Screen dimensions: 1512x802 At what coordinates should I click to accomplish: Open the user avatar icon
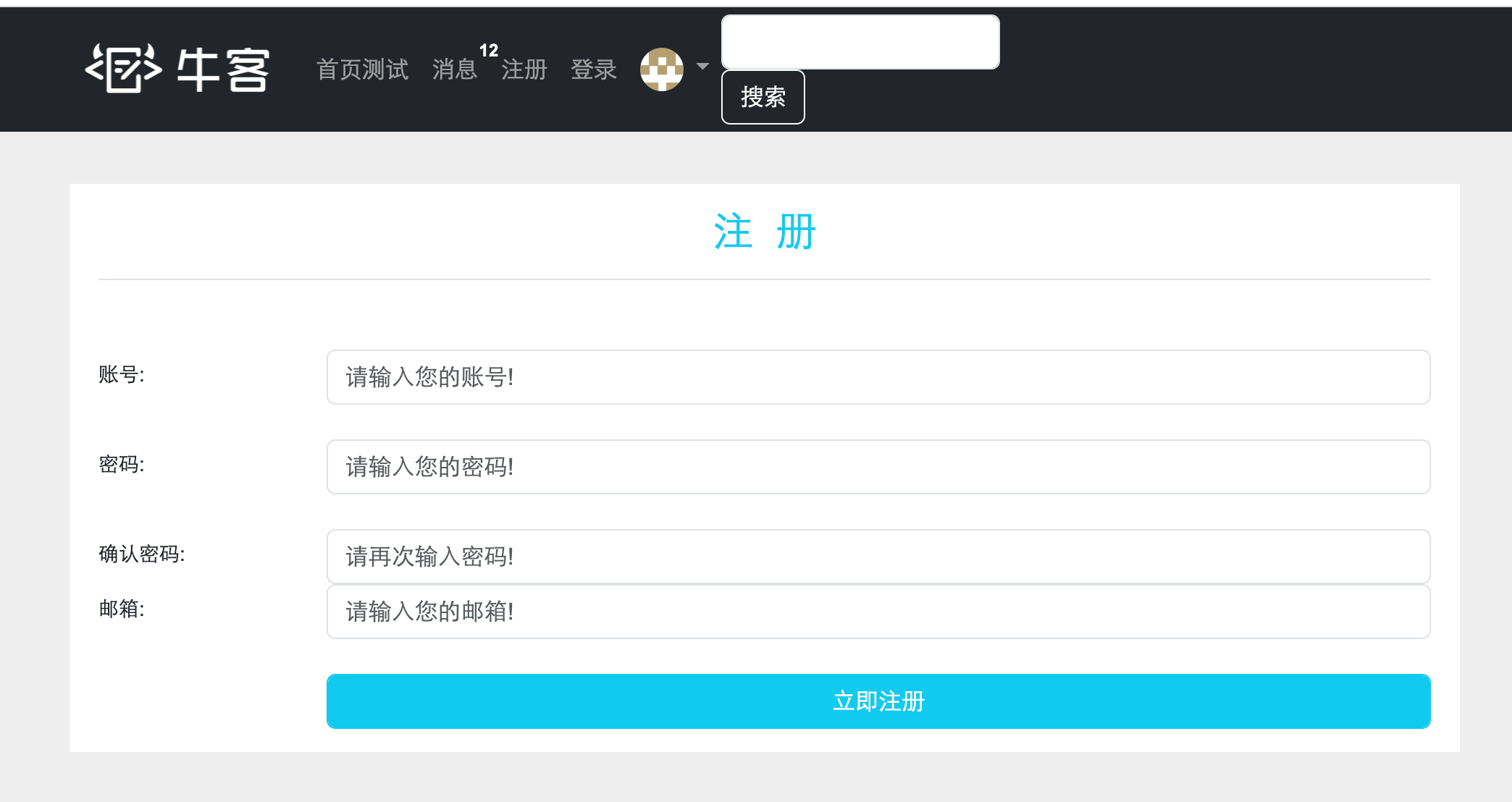pyautogui.click(x=661, y=69)
